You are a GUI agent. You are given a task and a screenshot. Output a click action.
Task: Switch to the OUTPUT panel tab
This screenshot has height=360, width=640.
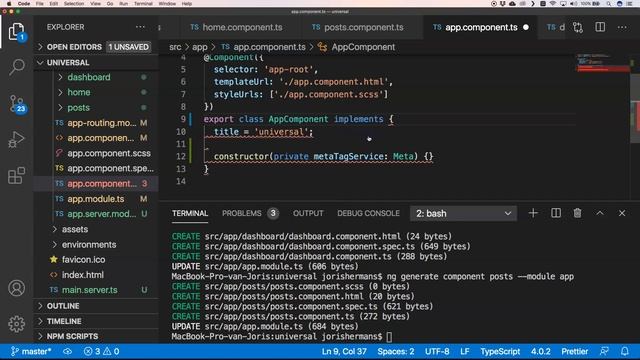[308, 213]
